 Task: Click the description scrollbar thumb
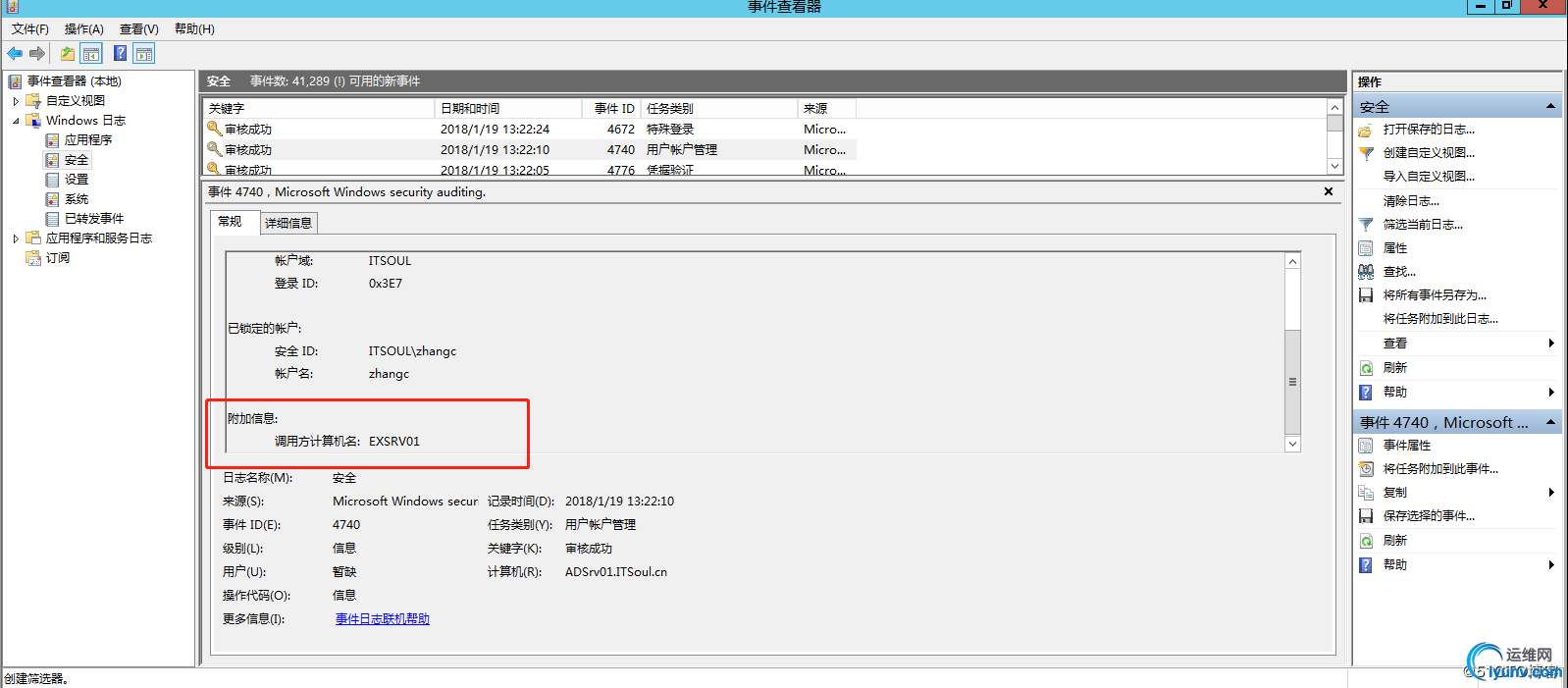point(1292,382)
